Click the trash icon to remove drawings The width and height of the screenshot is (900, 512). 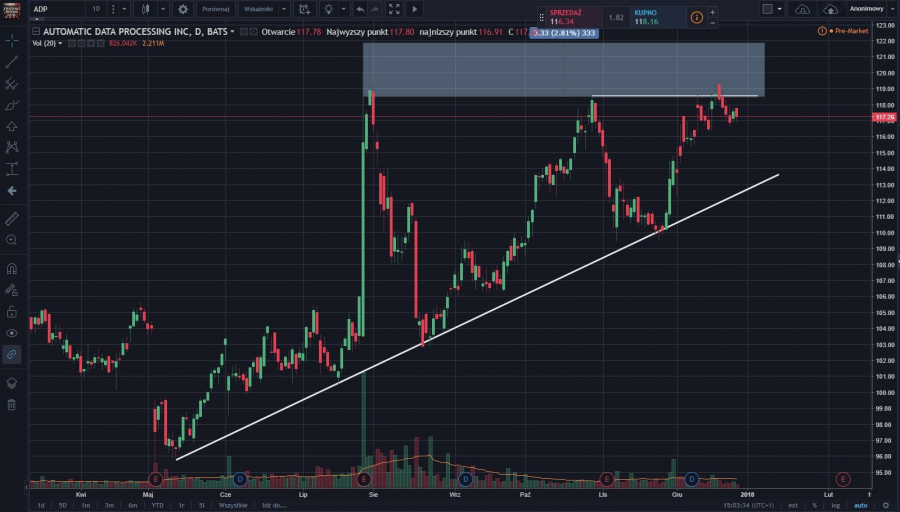[x=11, y=404]
